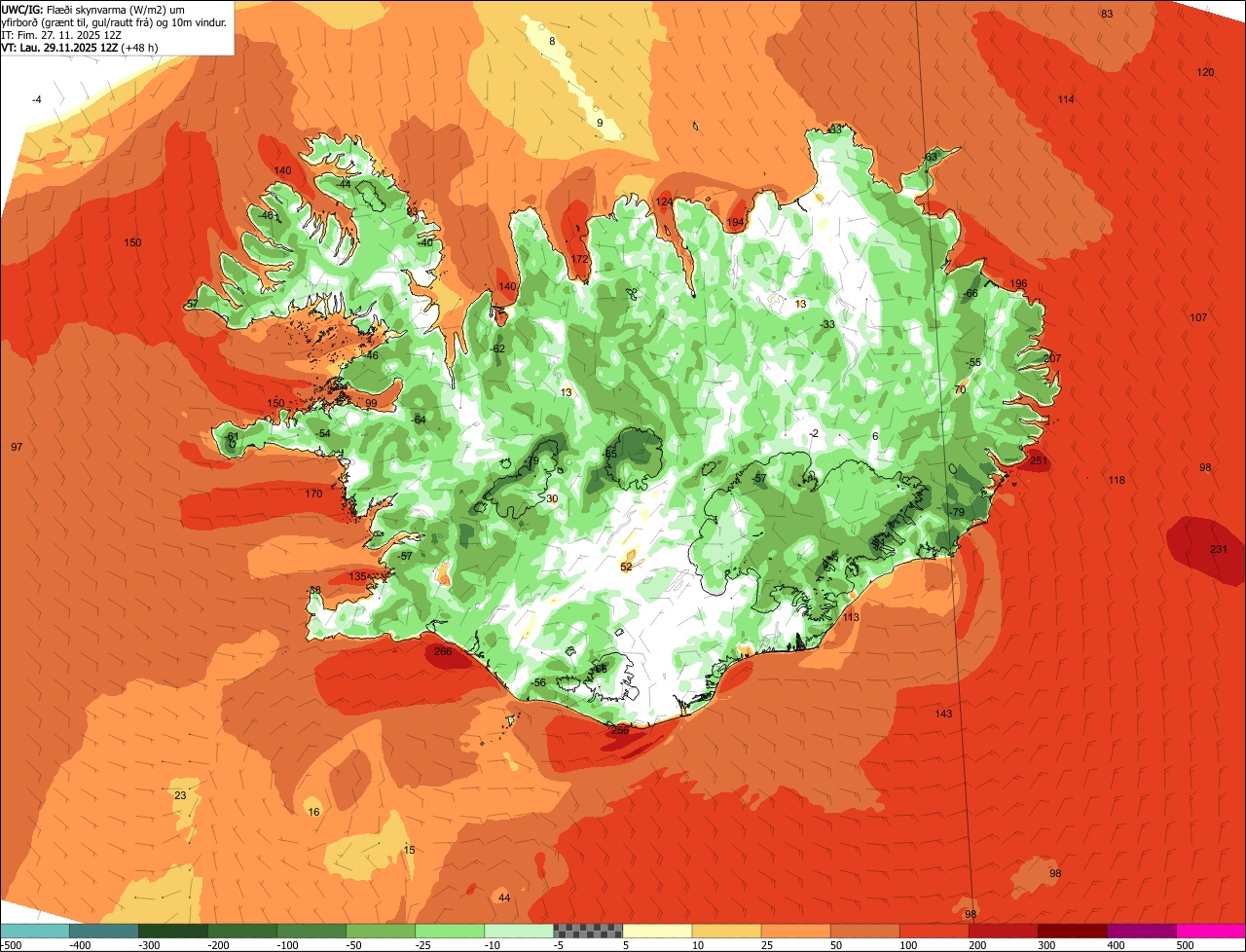Click the flux value 30 in central Iceland

[x=552, y=499]
